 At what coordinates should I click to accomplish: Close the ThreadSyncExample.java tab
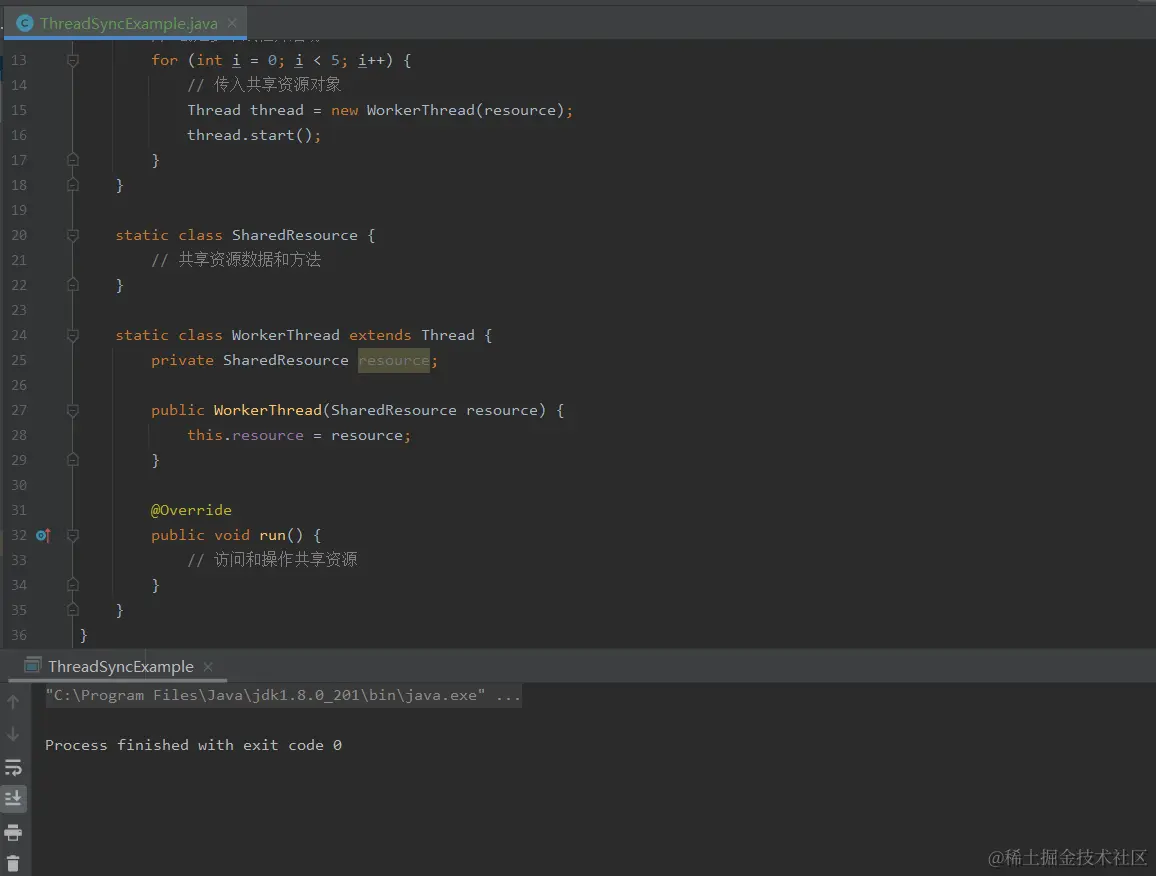coord(232,23)
